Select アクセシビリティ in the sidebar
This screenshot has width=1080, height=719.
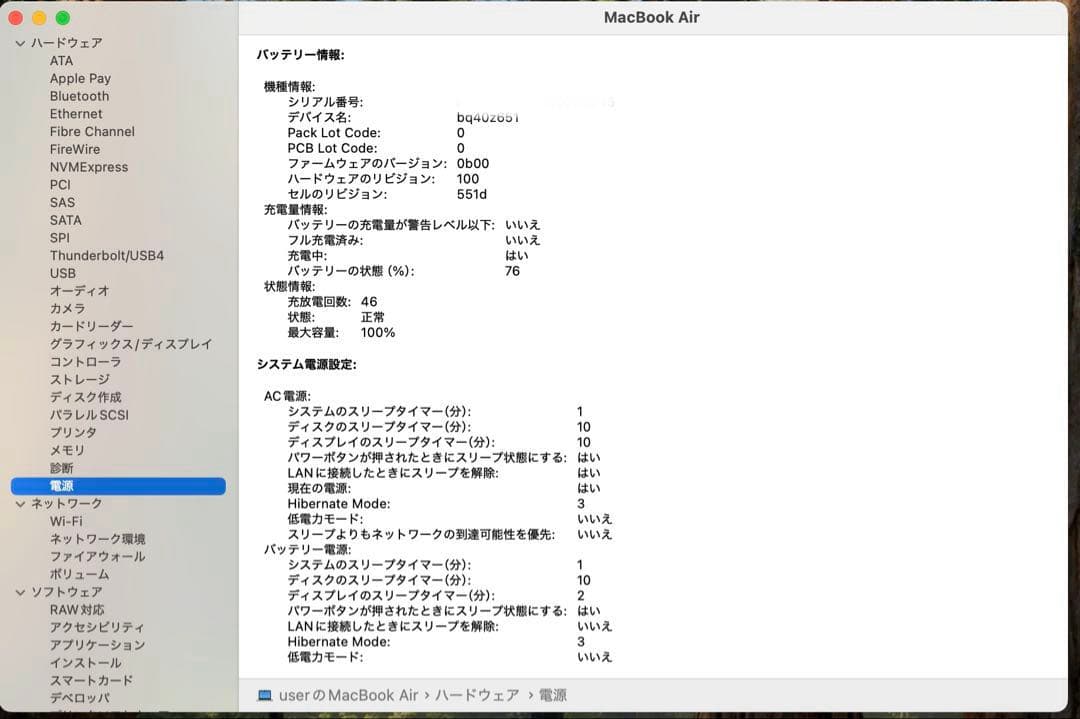tap(97, 627)
